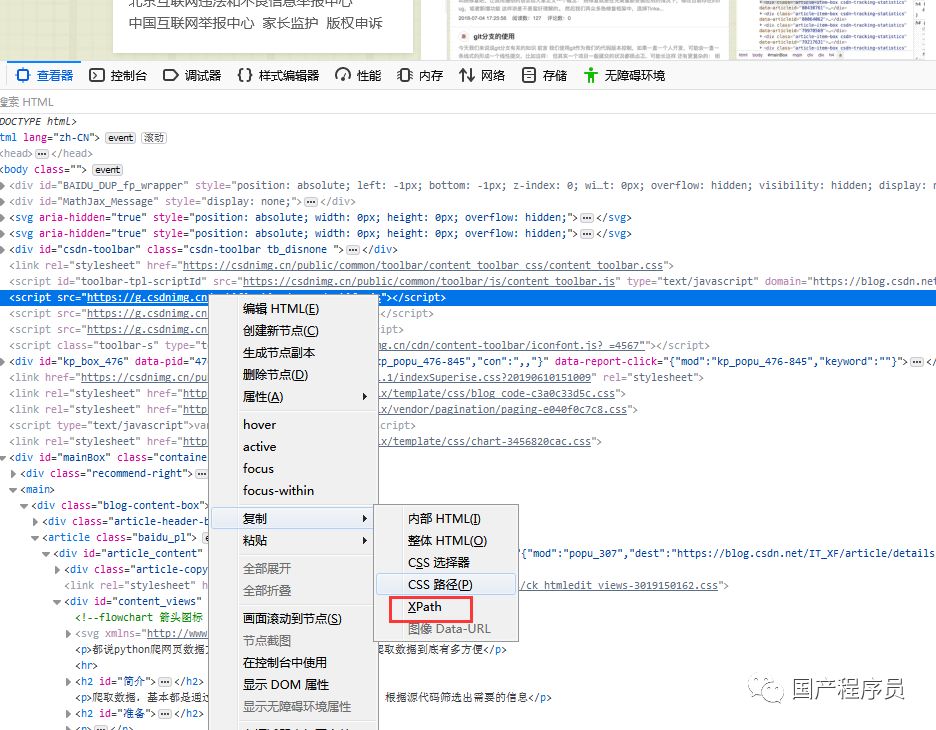
Task: Expand the recommend-right div node
Action: point(14,474)
